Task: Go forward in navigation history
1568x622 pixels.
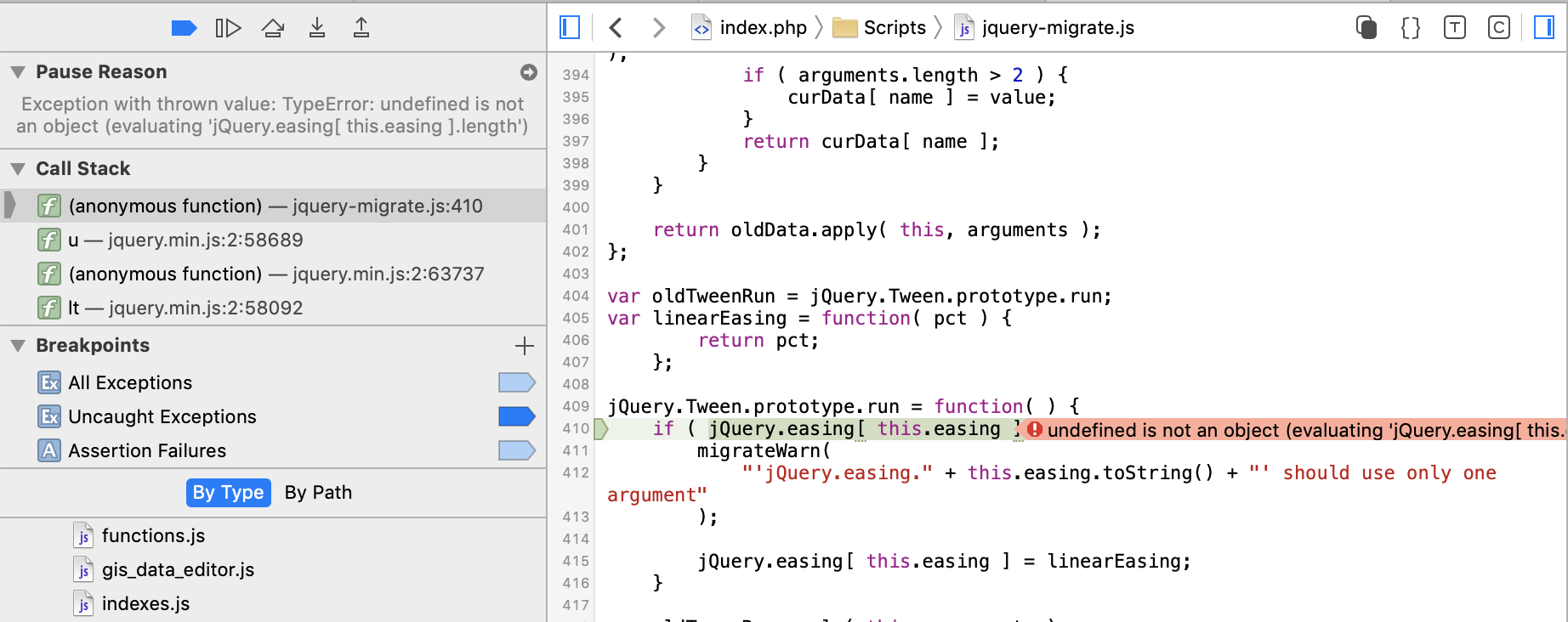Action: pos(659,28)
